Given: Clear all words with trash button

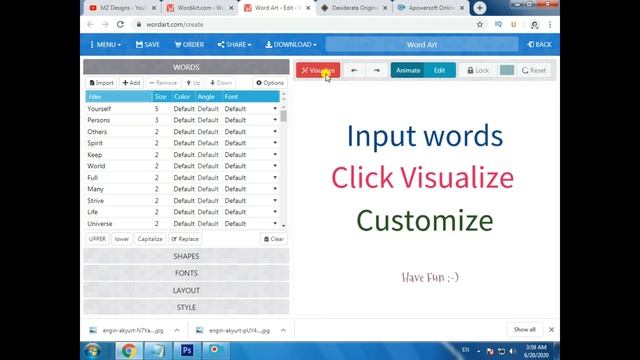Looking at the screenshot, I should click(x=273, y=239).
